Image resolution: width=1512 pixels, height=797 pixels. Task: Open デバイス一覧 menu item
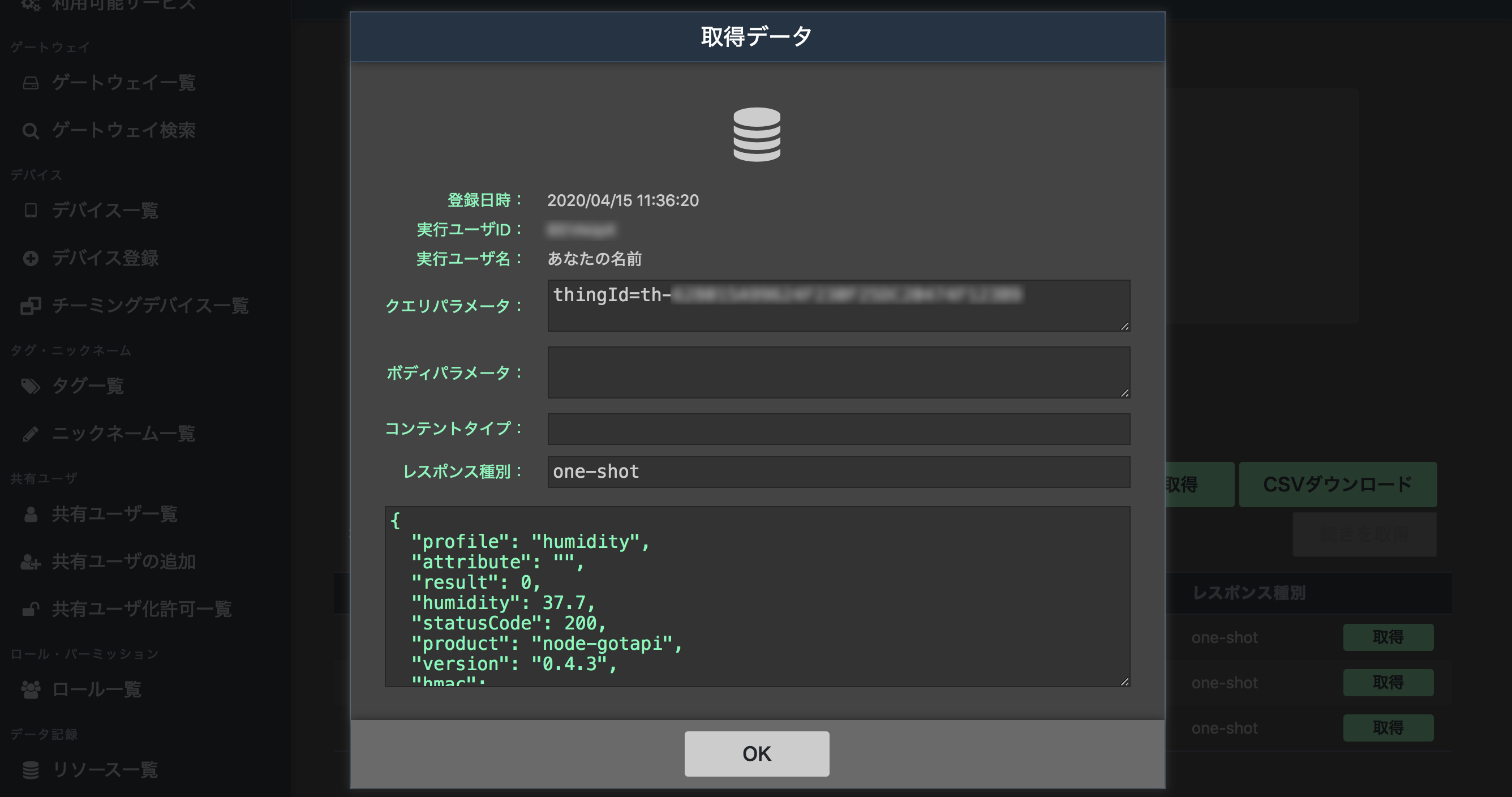point(105,210)
